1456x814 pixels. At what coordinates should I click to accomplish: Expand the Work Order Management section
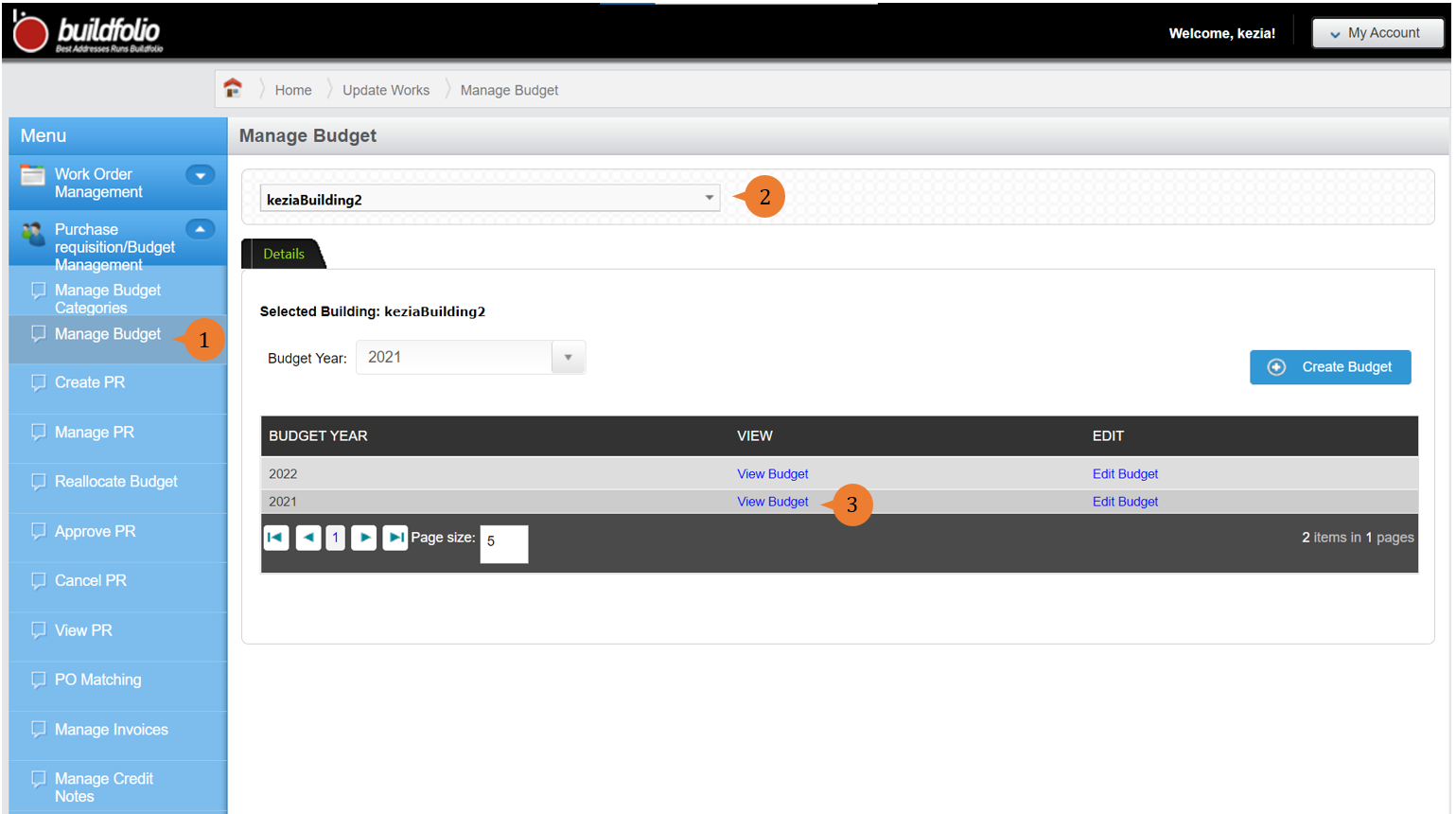(x=201, y=175)
